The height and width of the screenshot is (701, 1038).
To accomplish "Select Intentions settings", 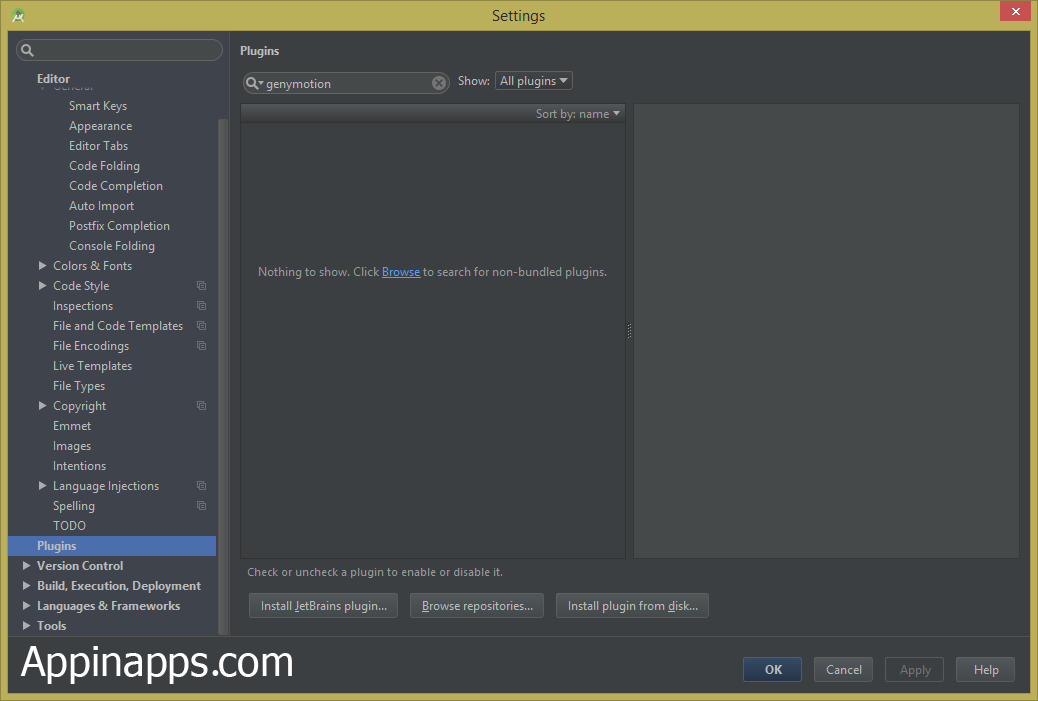I will click(79, 465).
